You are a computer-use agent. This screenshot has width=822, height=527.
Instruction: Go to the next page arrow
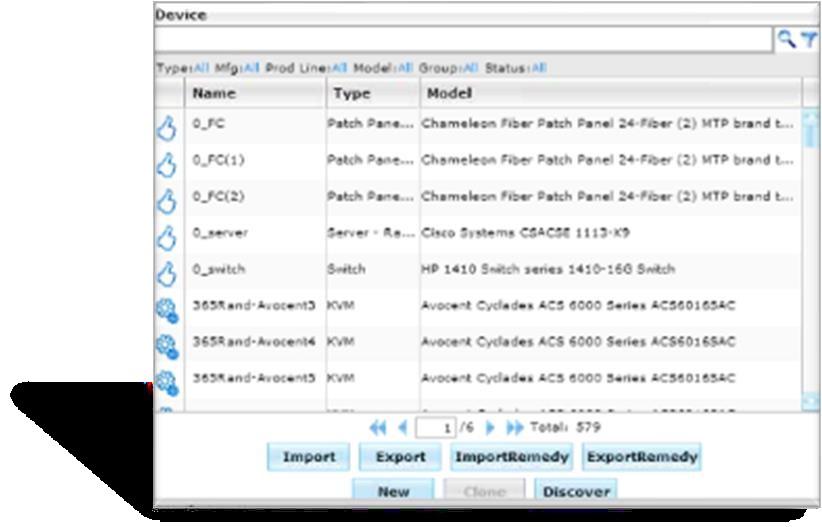pyautogui.click(x=490, y=428)
